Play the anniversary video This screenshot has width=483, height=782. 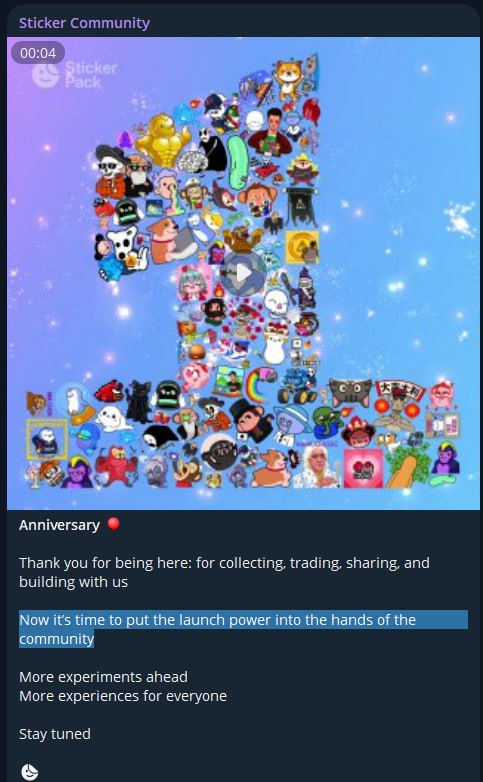click(243, 273)
